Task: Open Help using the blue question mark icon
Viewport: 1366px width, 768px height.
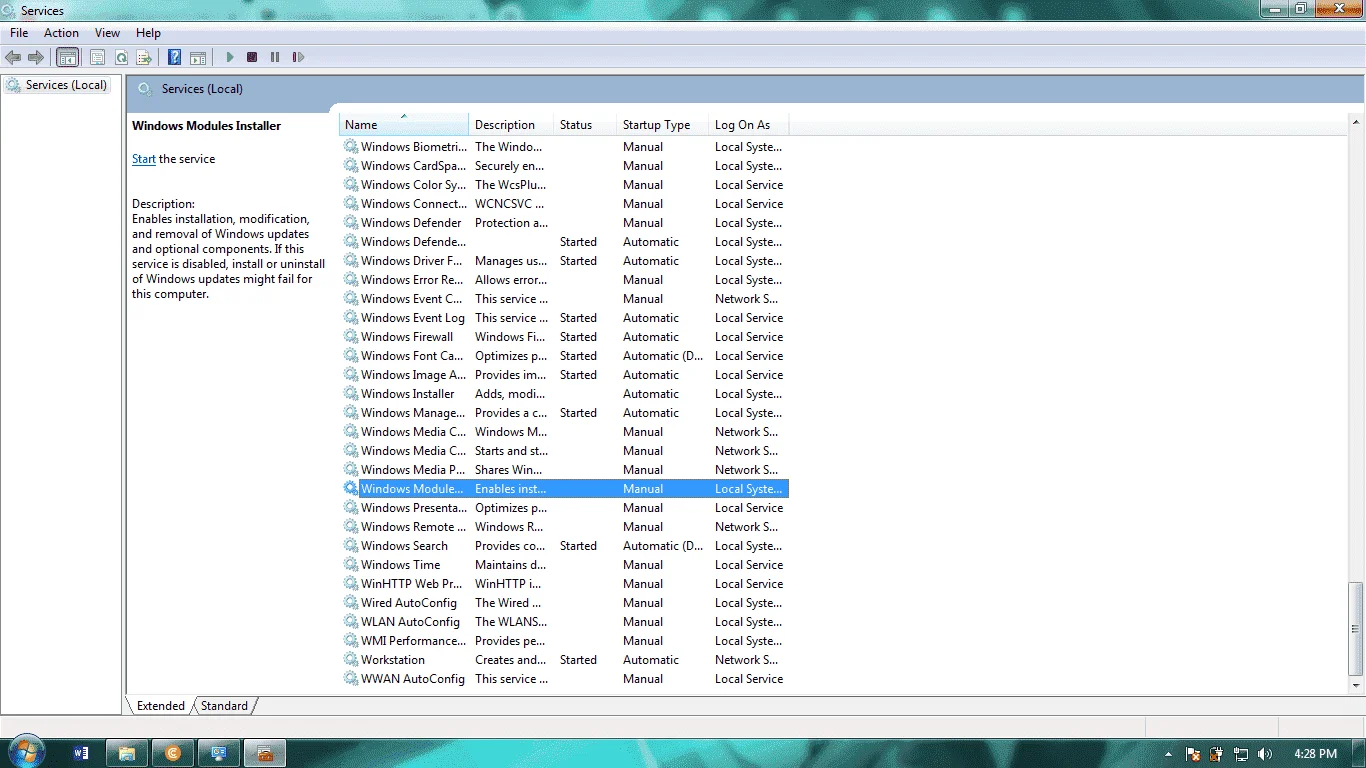Action: click(x=175, y=58)
